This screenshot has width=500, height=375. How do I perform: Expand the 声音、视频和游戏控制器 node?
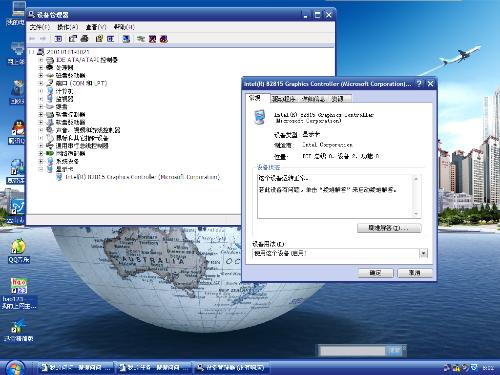pos(41,130)
